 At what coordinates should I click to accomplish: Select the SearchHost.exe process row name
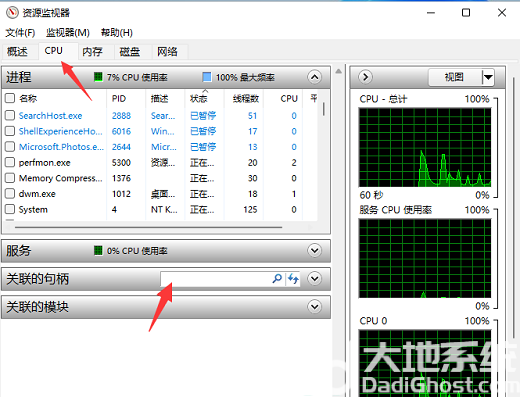(x=50, y=116)
